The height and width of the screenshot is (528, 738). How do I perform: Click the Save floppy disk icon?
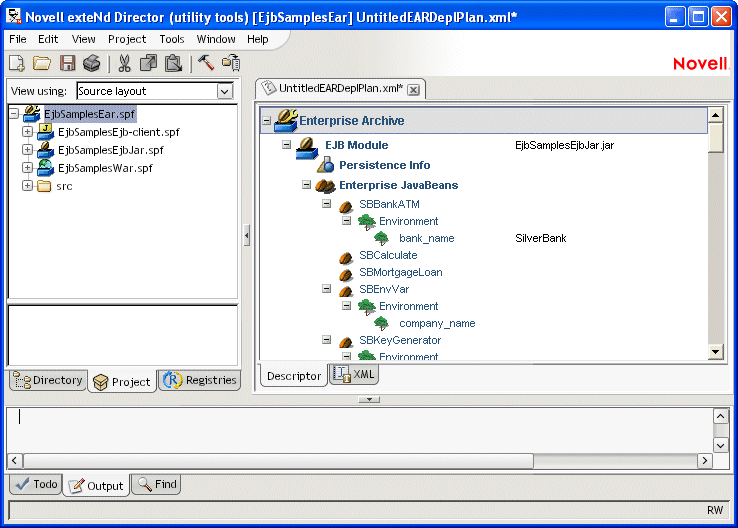point(67,63)
